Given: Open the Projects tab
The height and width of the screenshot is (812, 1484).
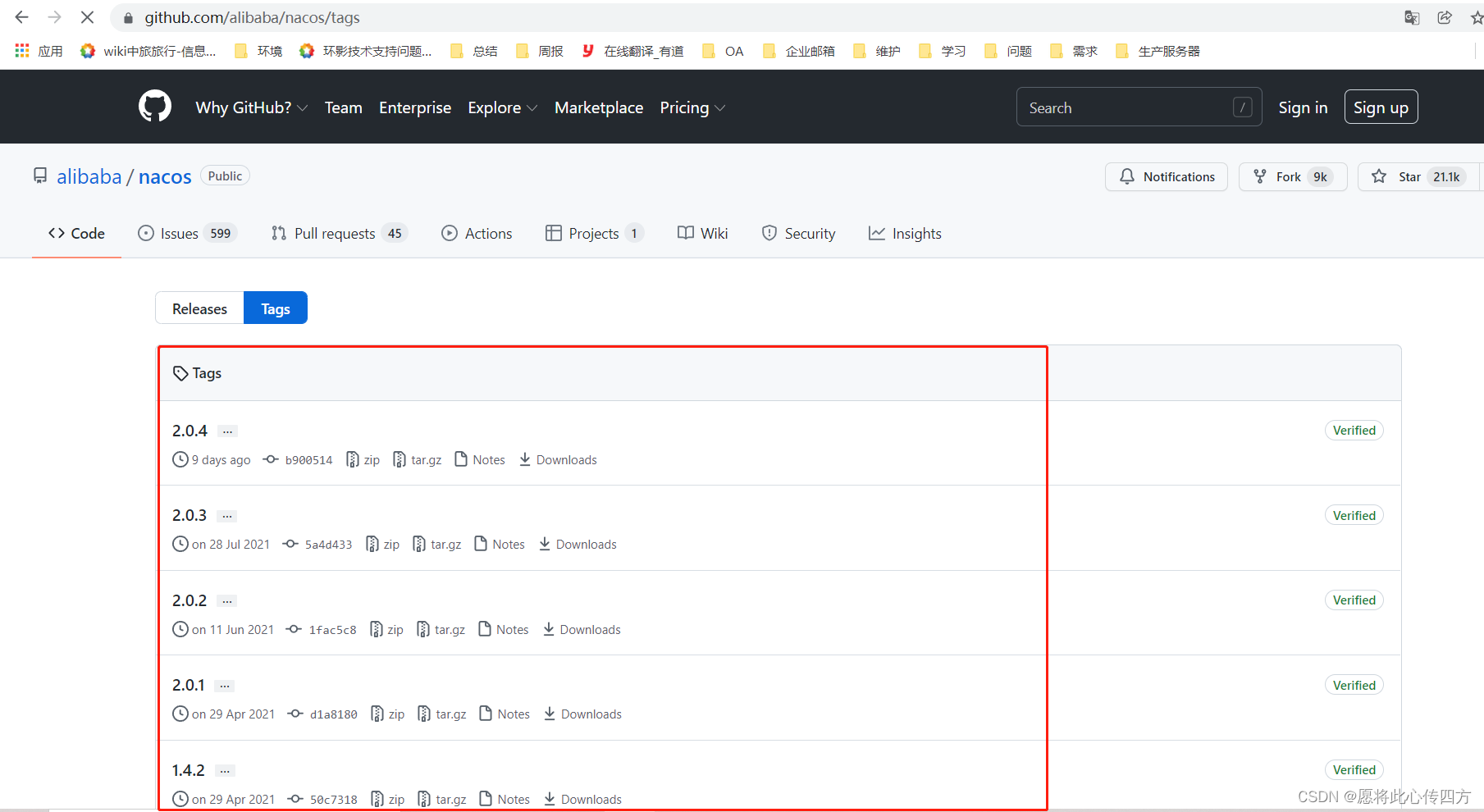Looking at the screenshot, I should [x=594, y=234].
